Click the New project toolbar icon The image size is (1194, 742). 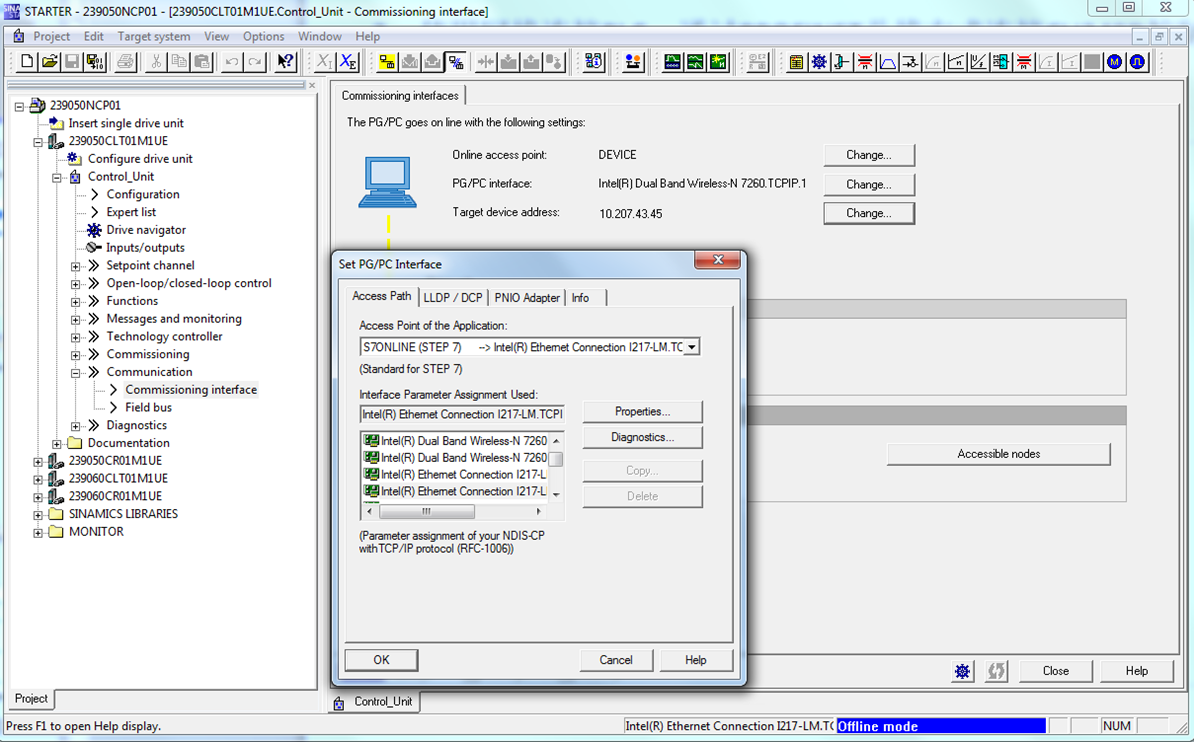pyautogui.click(x=27, y=62)
